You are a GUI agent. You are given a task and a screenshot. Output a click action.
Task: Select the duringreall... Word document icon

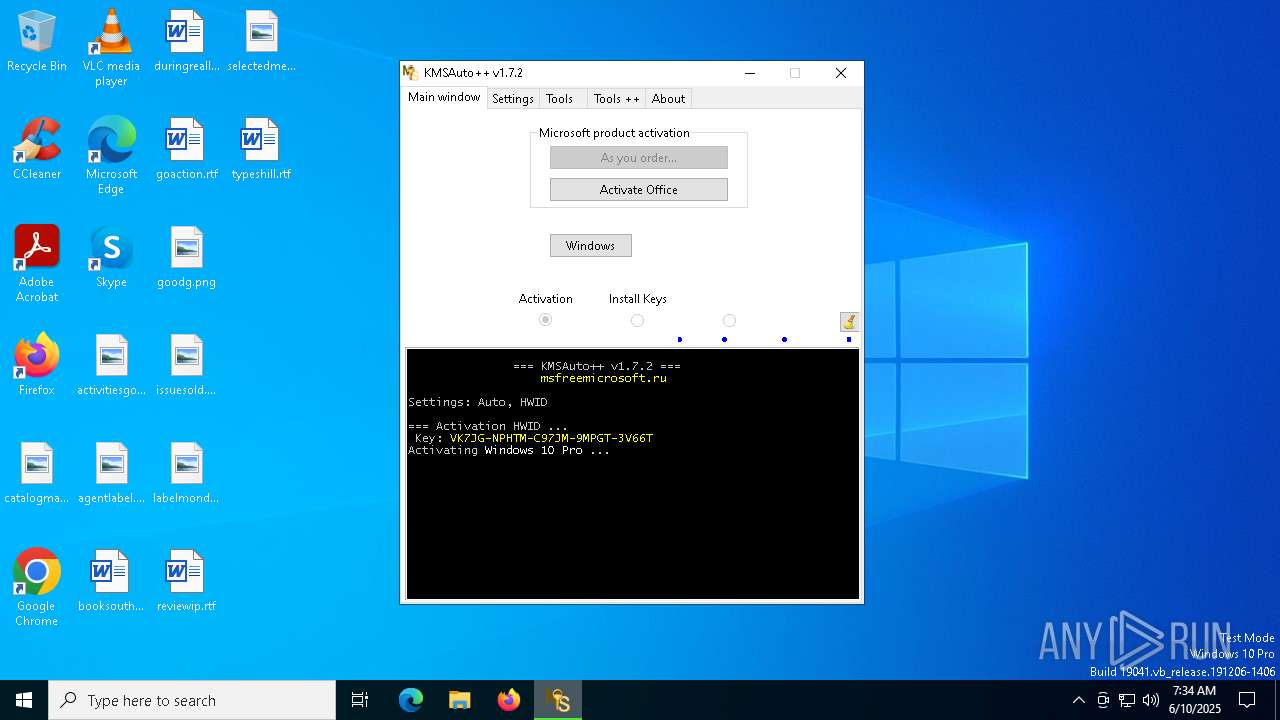[186, 42]
